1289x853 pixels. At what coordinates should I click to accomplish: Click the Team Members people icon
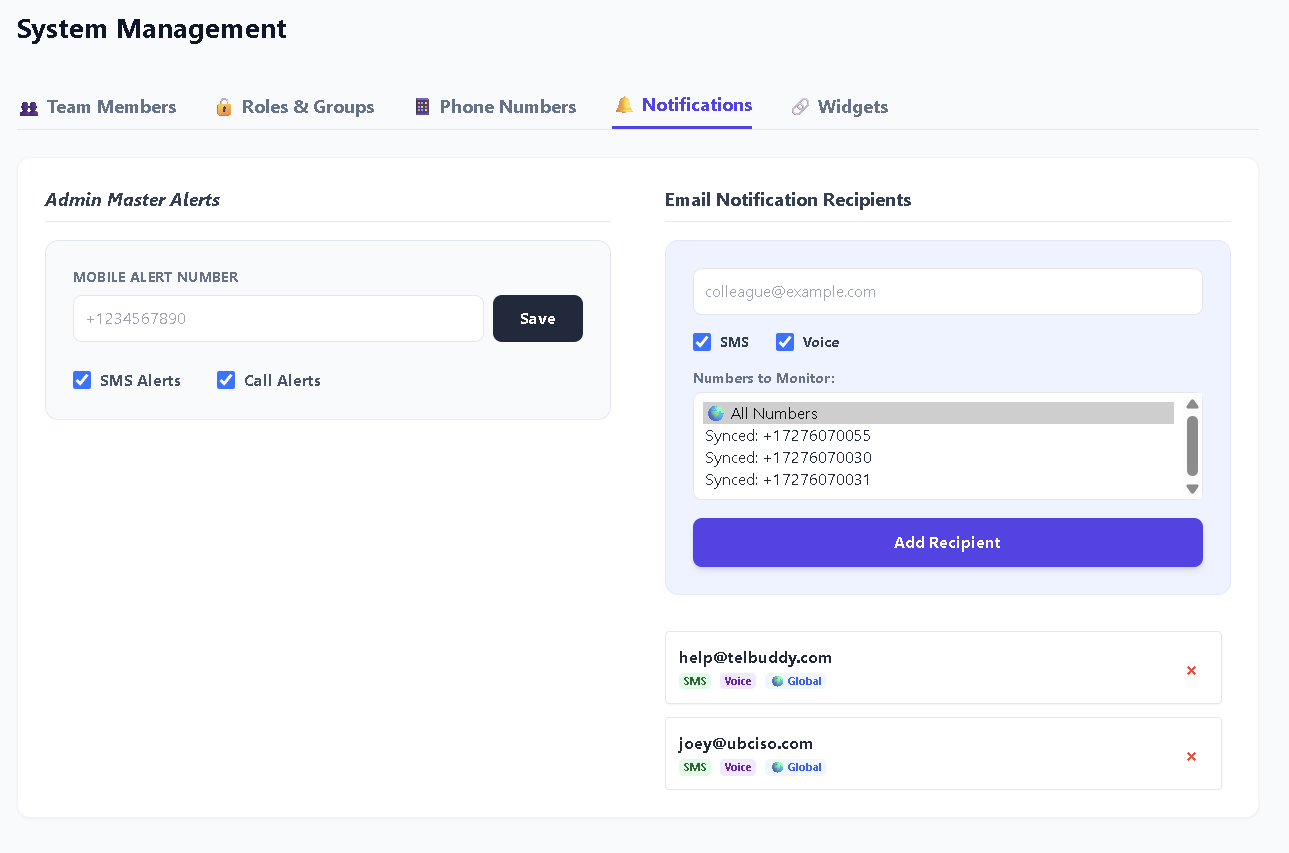(x=29, y=107)
